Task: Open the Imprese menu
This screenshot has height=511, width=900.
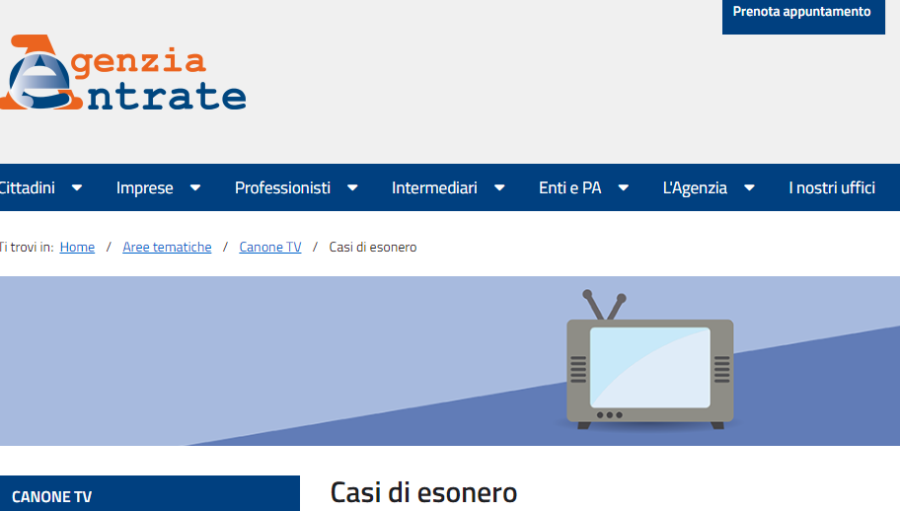Action: click(x=145, y=188)
